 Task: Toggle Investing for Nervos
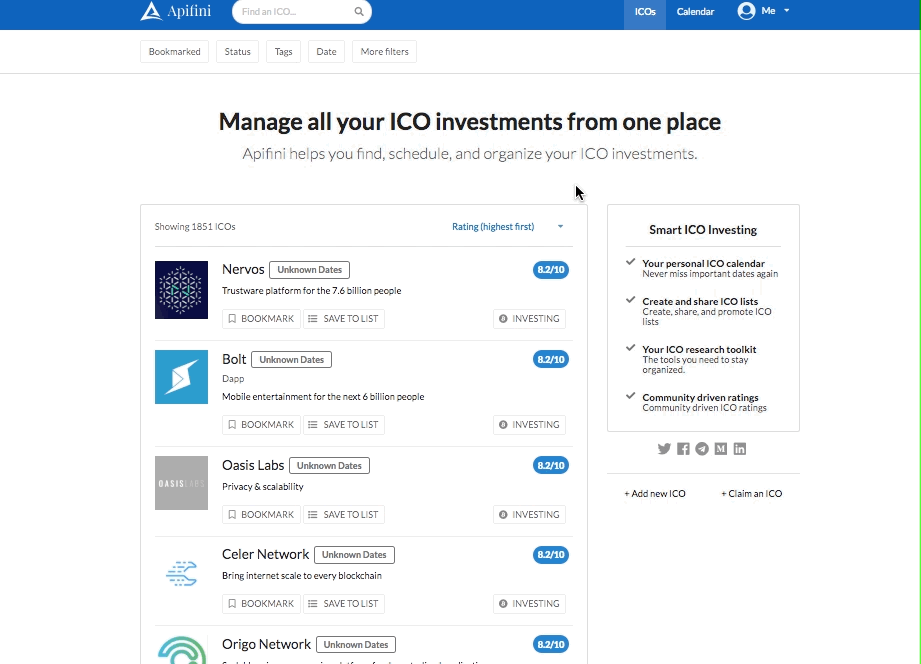(x=529, y=318)
